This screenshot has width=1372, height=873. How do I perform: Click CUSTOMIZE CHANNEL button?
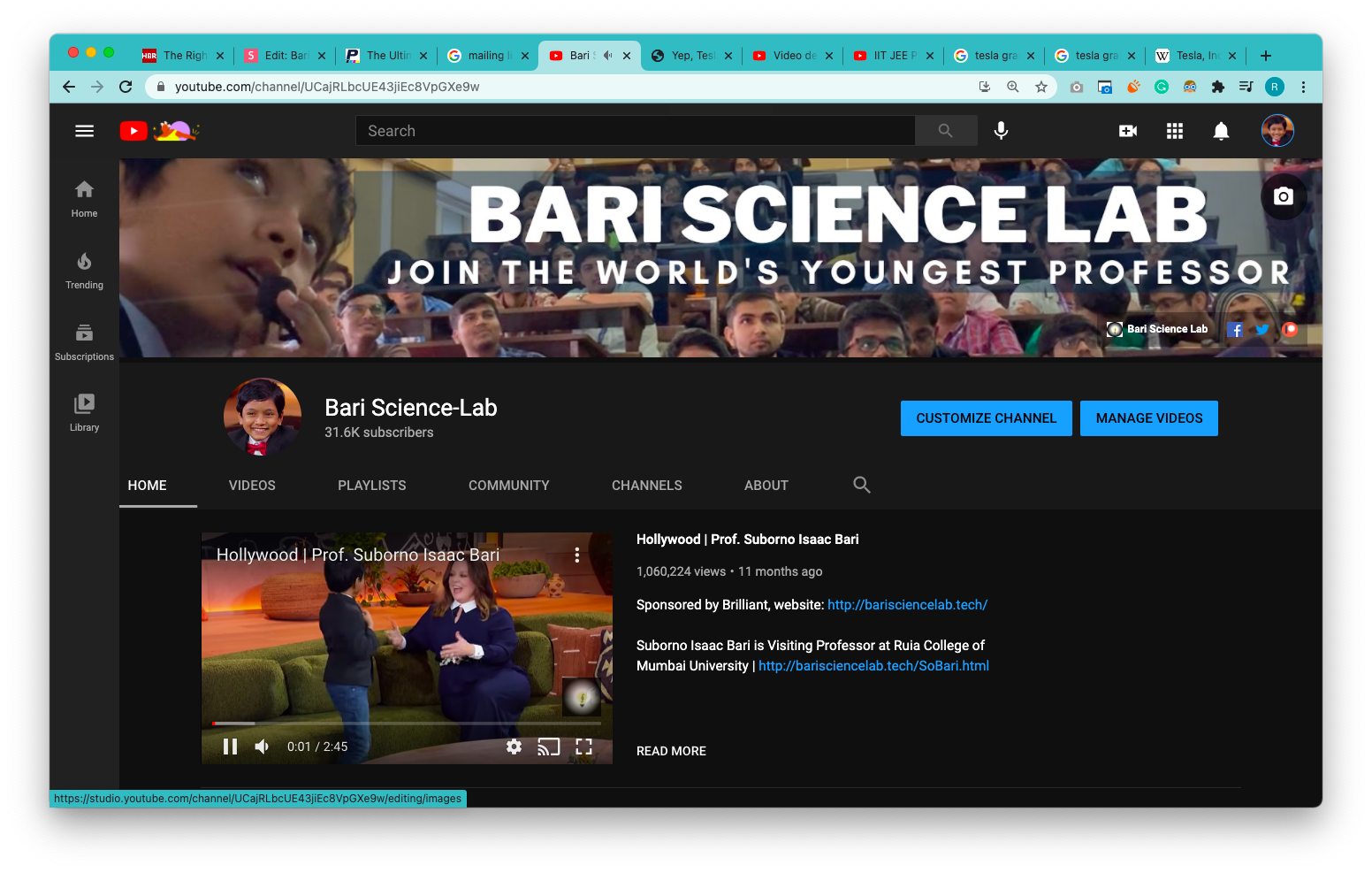[x=987, y=418]
